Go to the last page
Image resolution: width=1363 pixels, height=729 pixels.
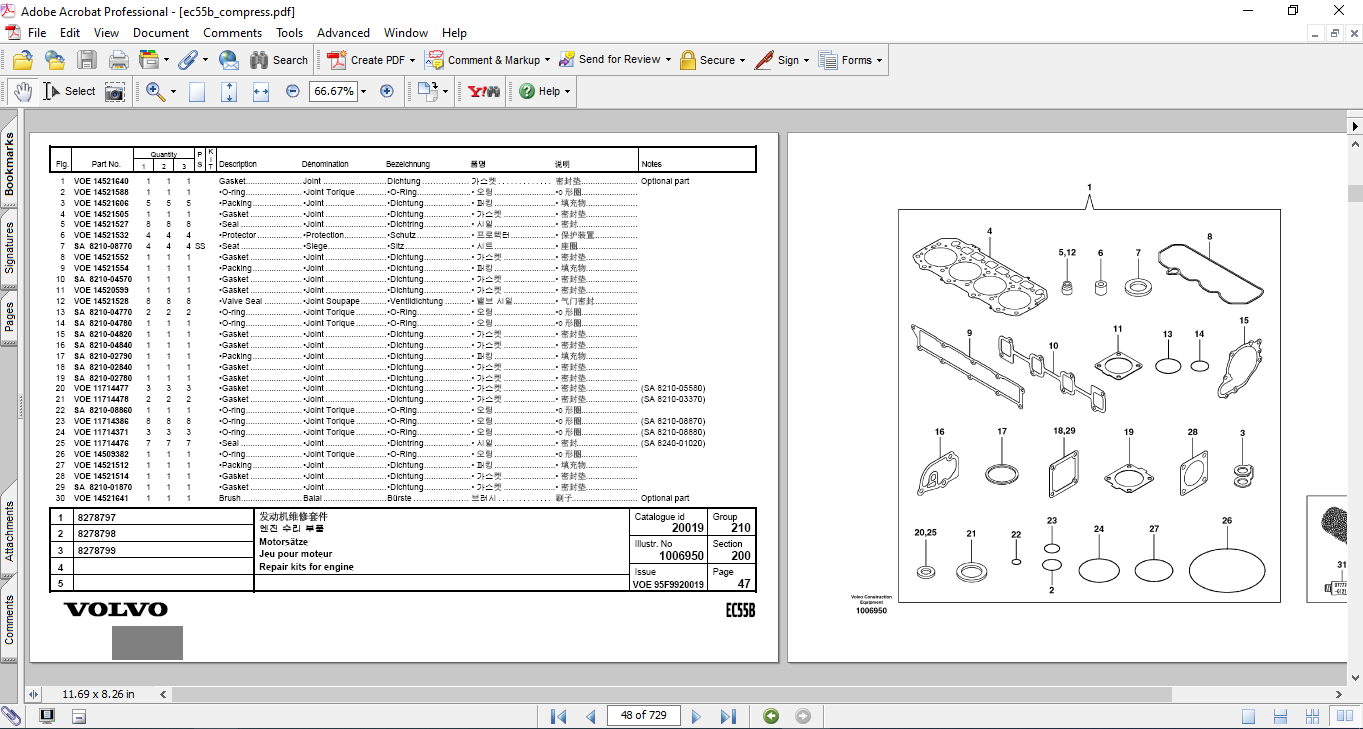tap(728, 716)
